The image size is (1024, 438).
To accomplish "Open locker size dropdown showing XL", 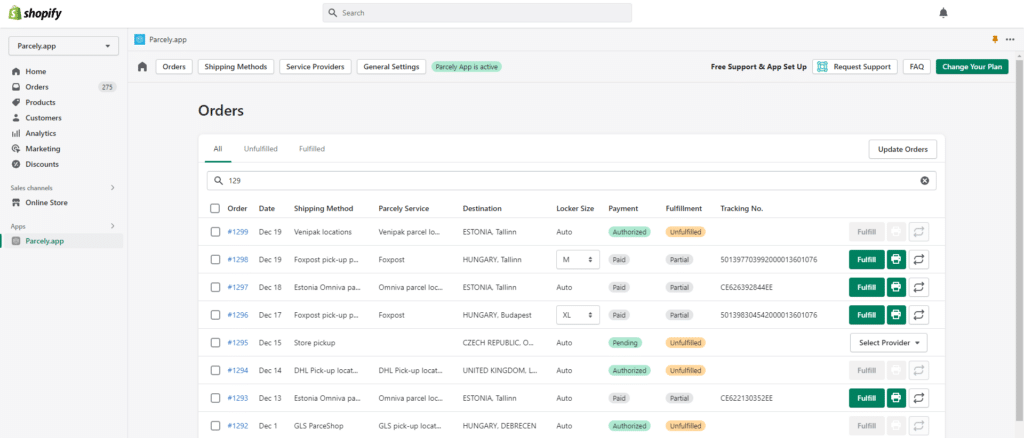I will click(577, 315).
